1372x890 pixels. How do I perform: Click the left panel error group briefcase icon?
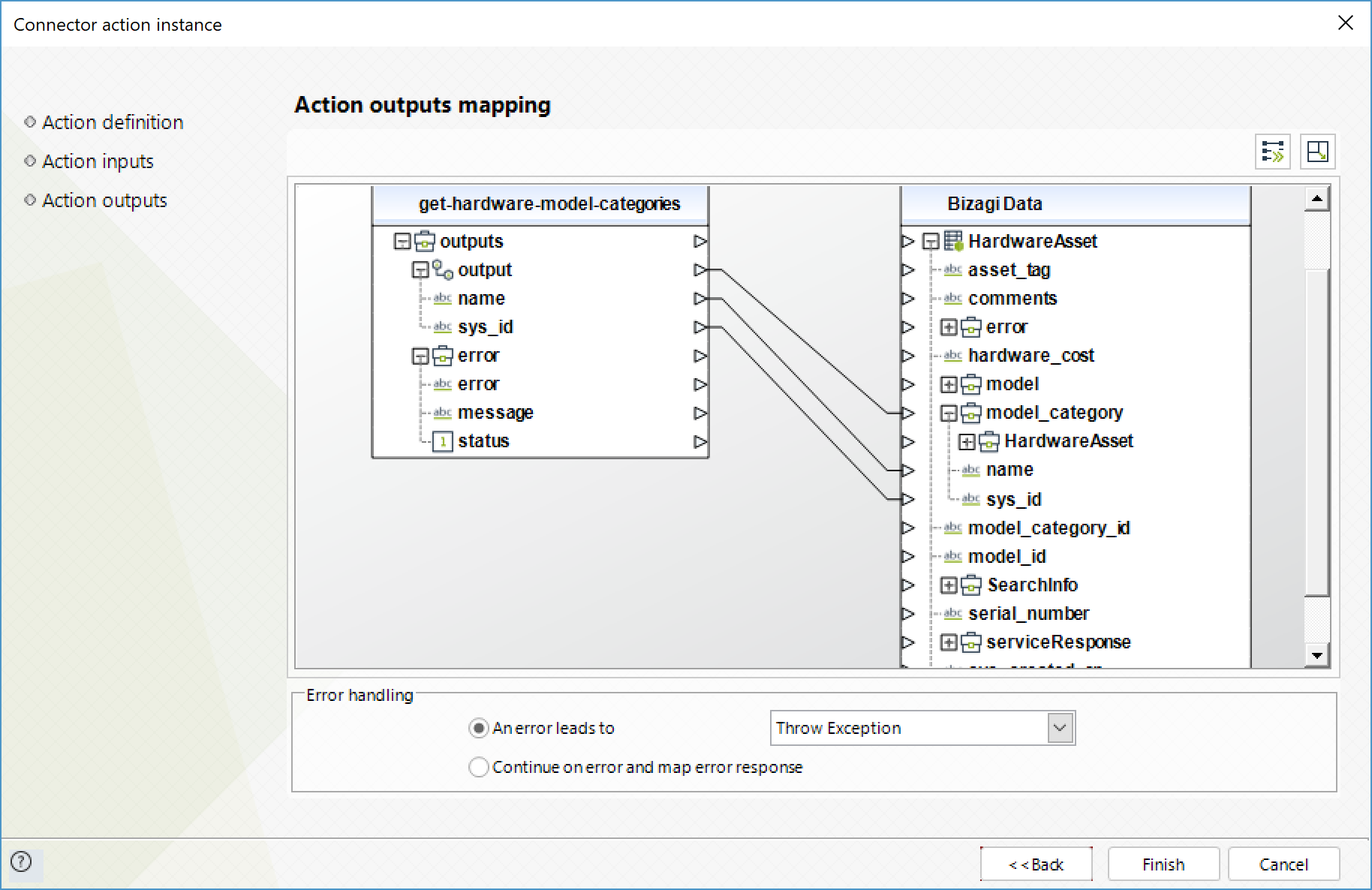point(443,356)
